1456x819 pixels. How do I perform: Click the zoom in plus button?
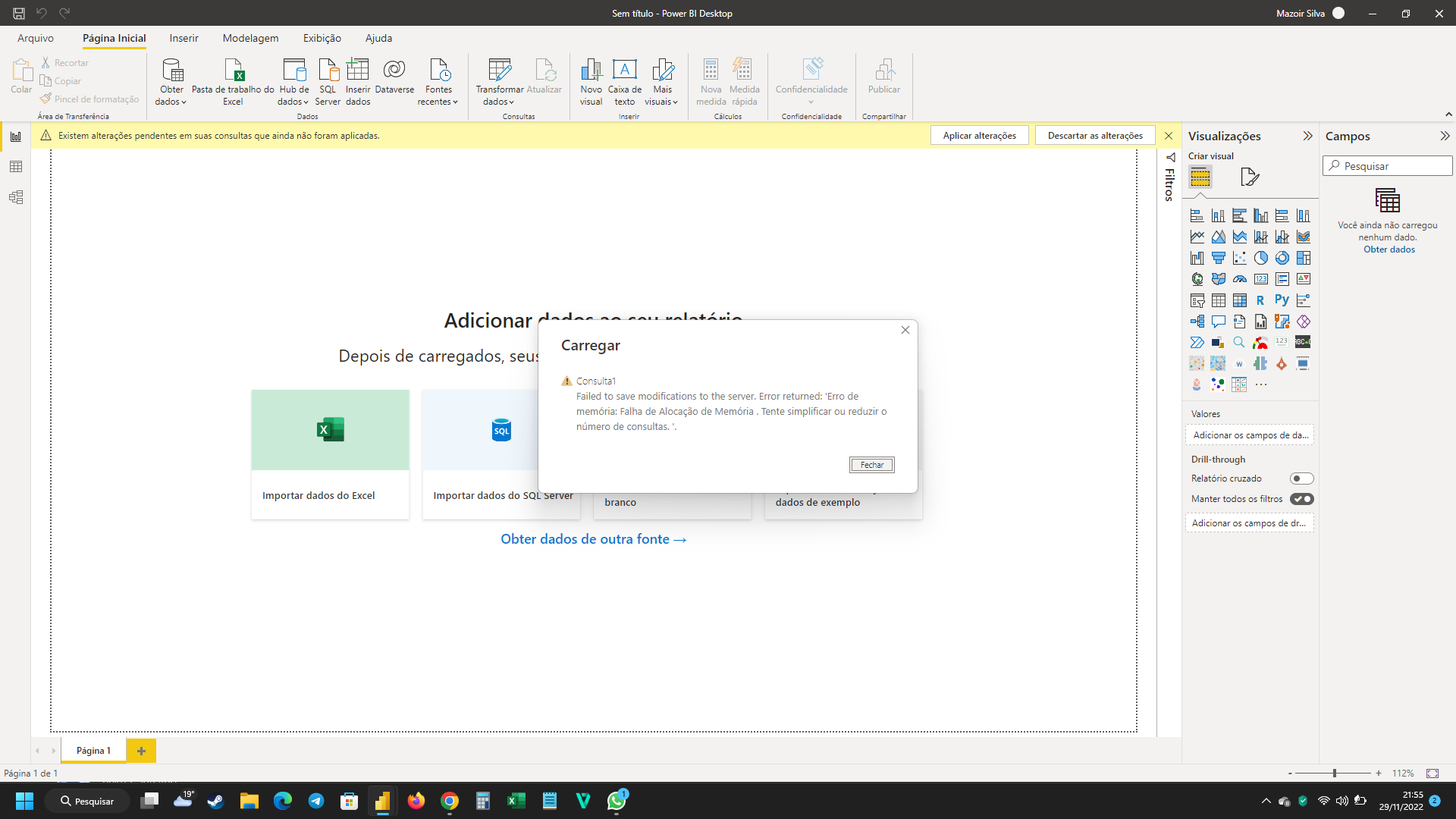click(x=1378, y=773)
